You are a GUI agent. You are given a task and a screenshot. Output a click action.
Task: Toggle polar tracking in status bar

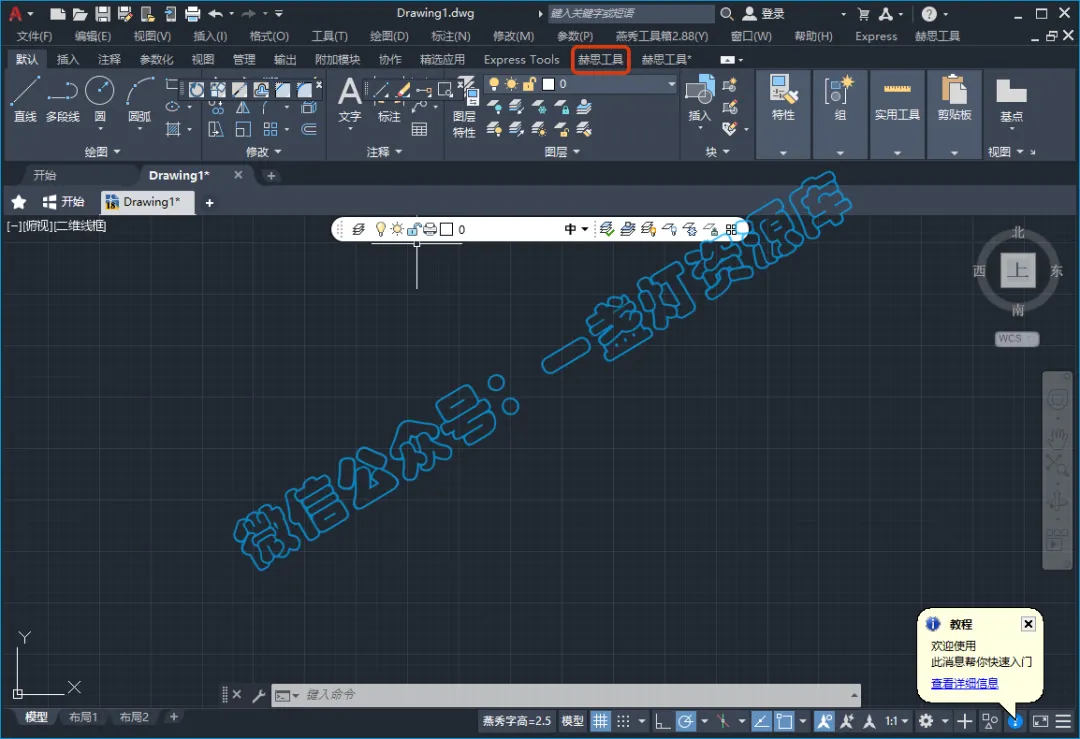click(685, 721)
